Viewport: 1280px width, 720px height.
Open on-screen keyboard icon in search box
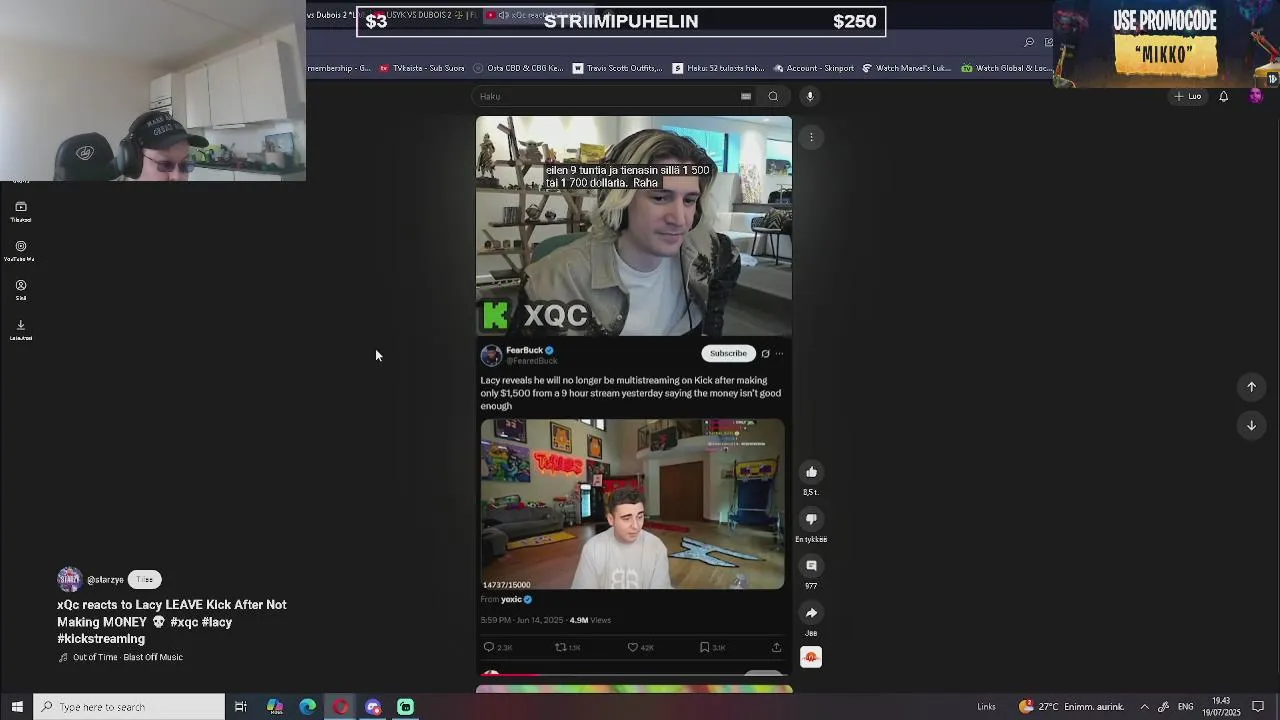[x=745, y=96]
